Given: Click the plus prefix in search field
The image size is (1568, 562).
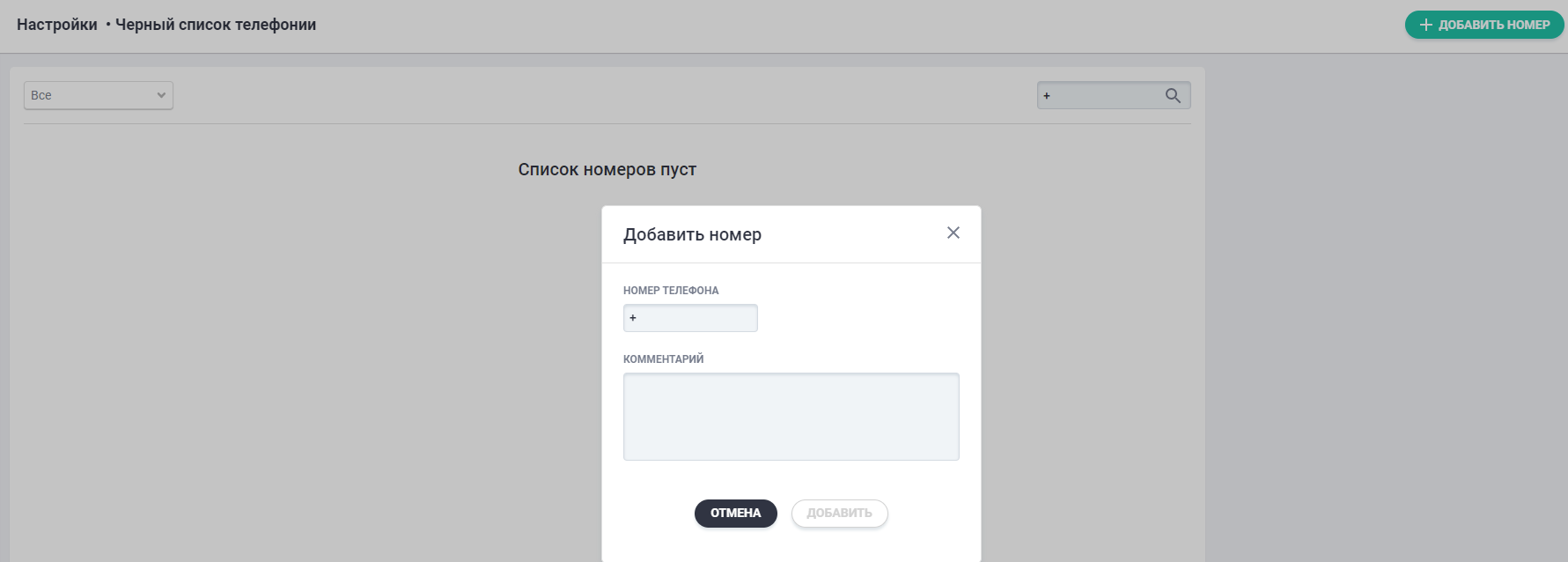Looking at the screenshot, I should [x=1046, y=95].
